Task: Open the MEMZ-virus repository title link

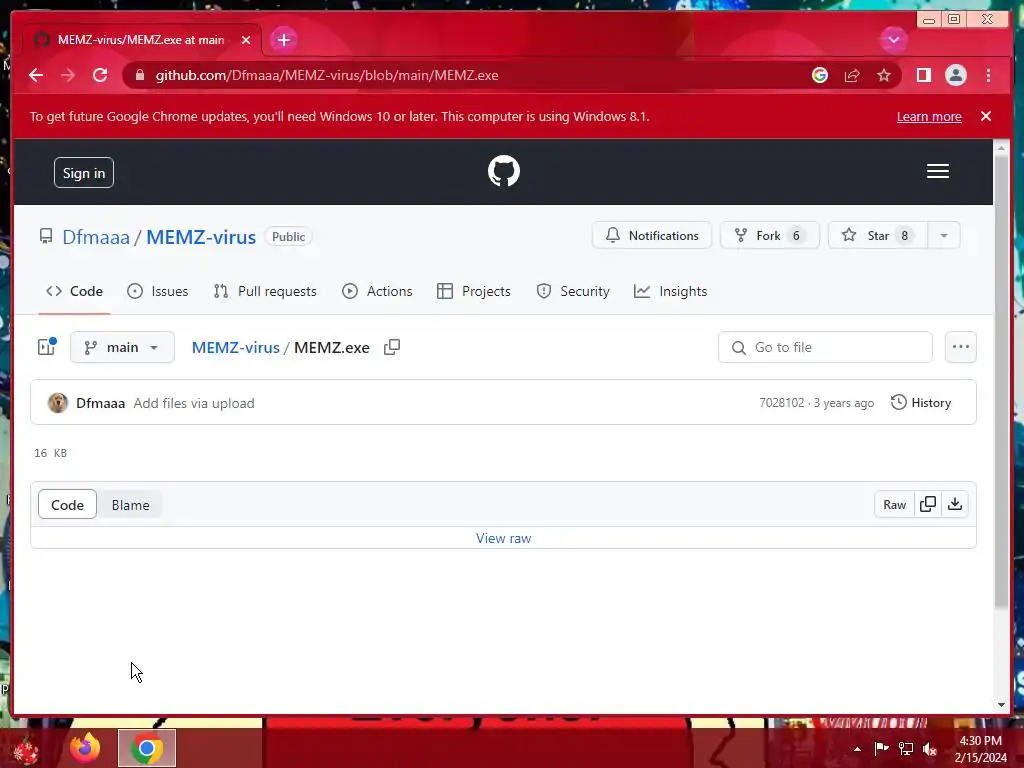Action: (x=200, y=236)
